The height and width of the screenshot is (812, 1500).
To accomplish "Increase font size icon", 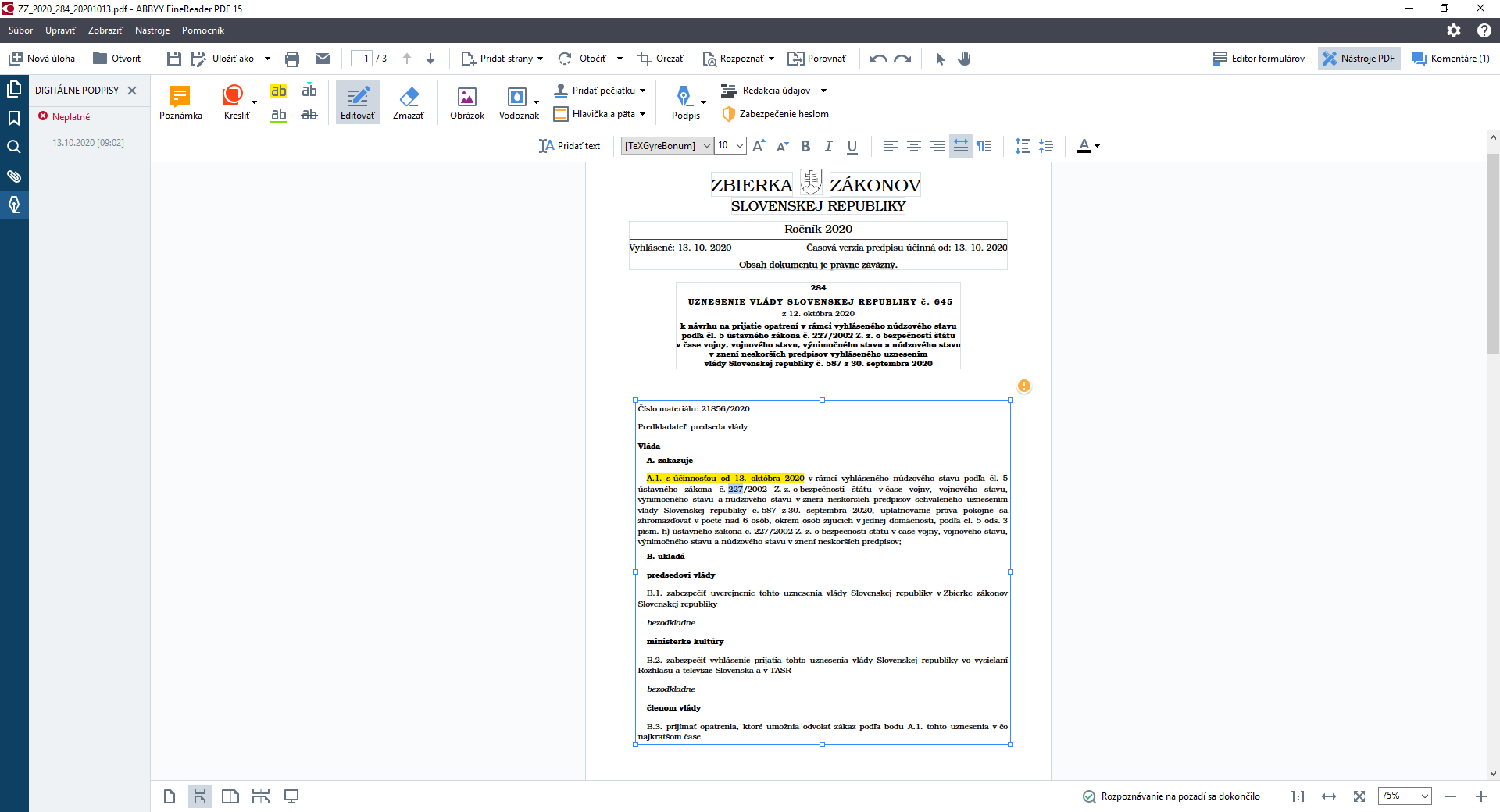I will (x=759, y=146).
